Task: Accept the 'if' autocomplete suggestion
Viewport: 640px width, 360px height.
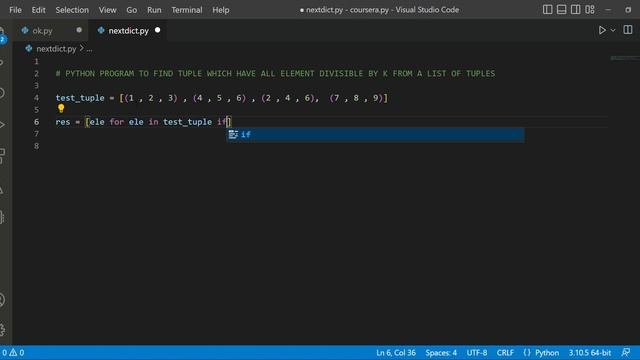Action: click(376, 135)
